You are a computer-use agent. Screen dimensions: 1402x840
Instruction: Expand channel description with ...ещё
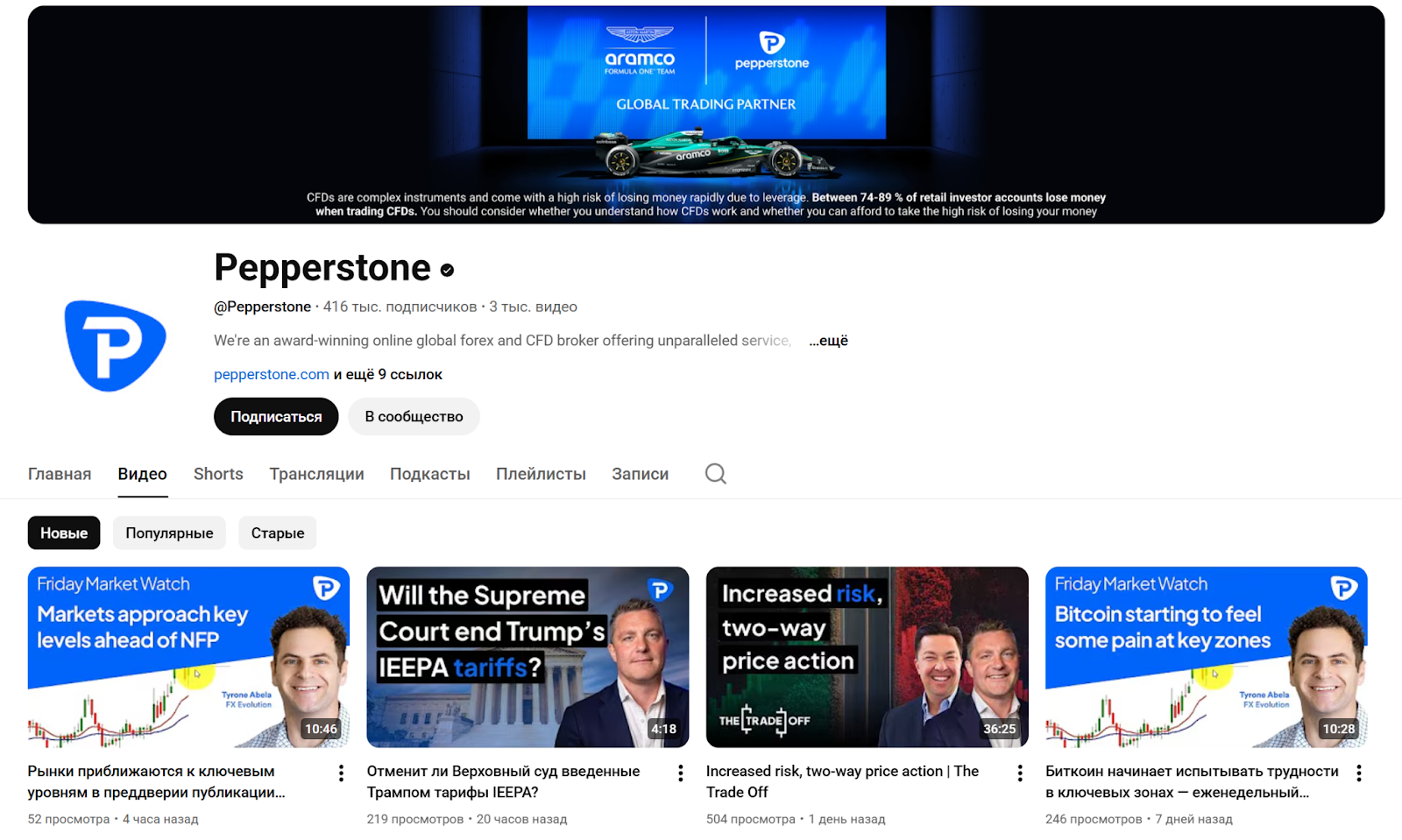pos(828,340)
